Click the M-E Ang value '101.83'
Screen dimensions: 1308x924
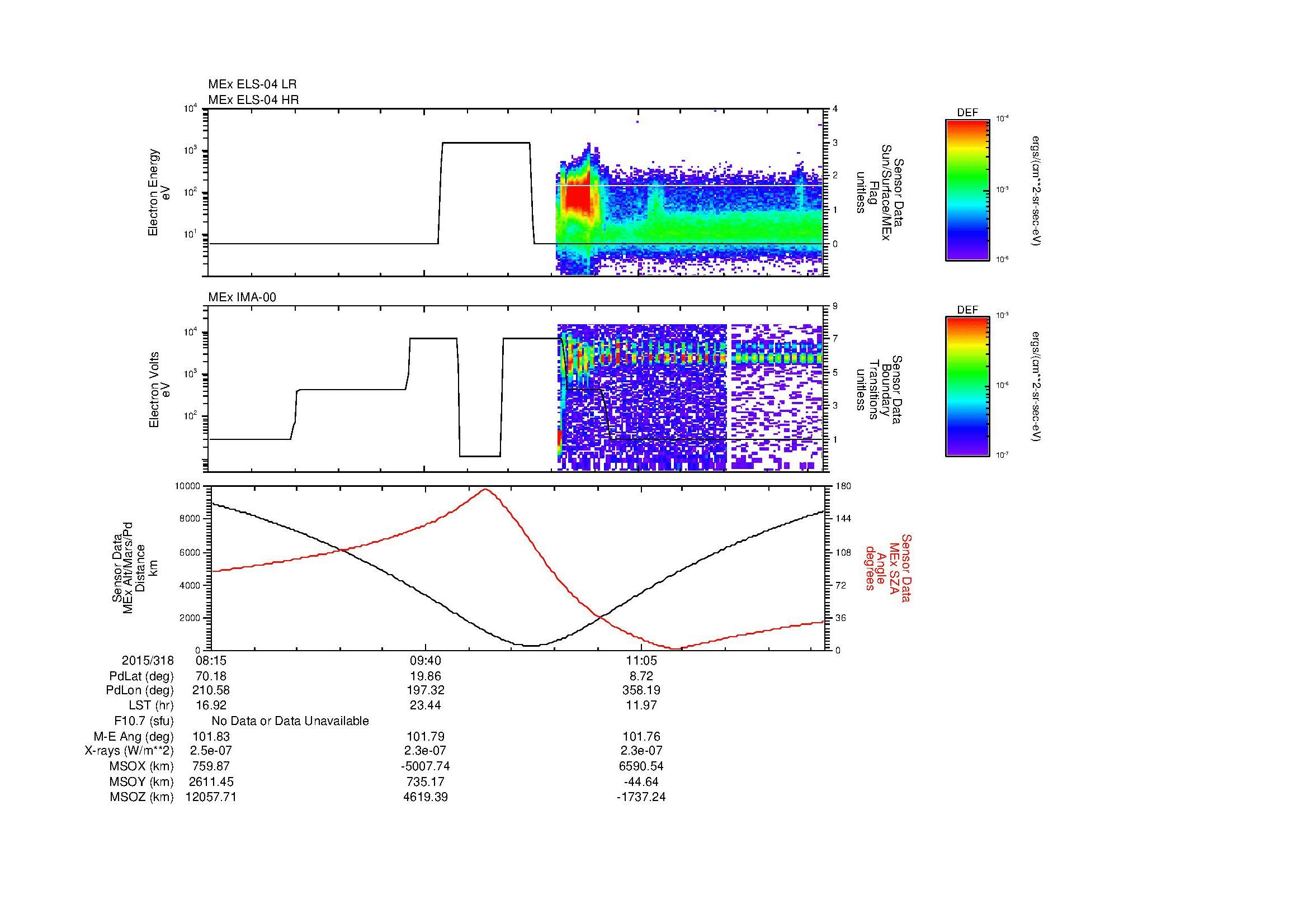click(x=211, y=737)
